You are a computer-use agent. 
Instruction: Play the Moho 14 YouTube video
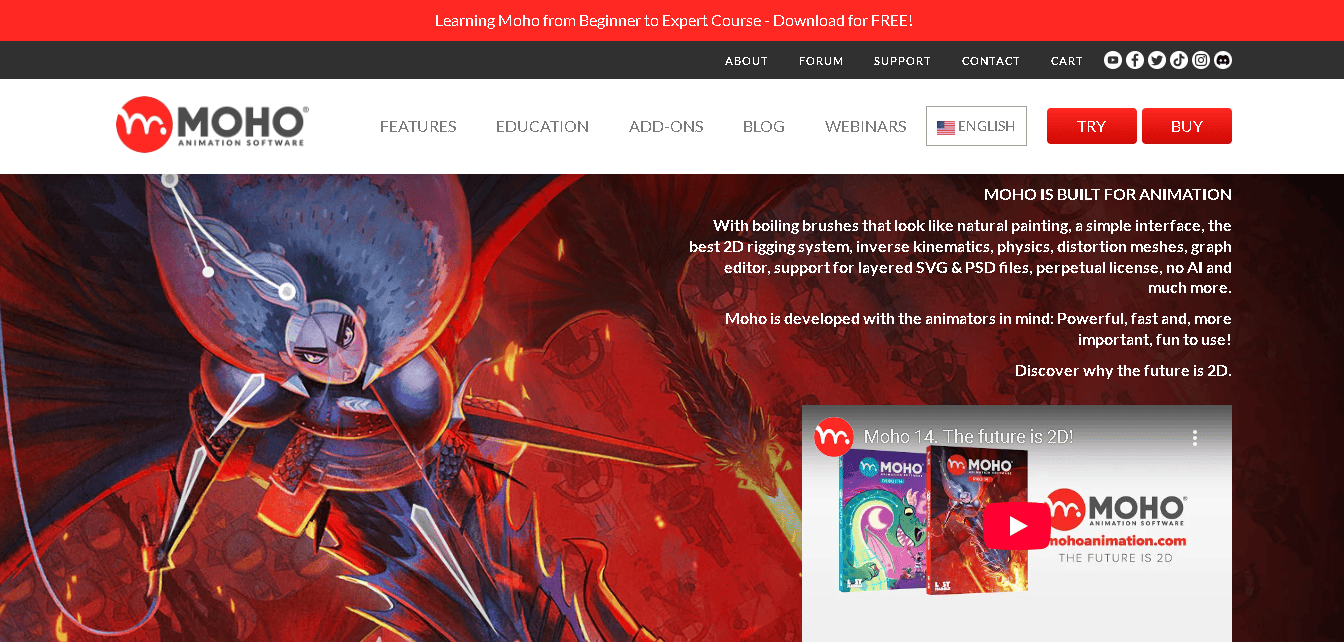[x=1017, y=526]
